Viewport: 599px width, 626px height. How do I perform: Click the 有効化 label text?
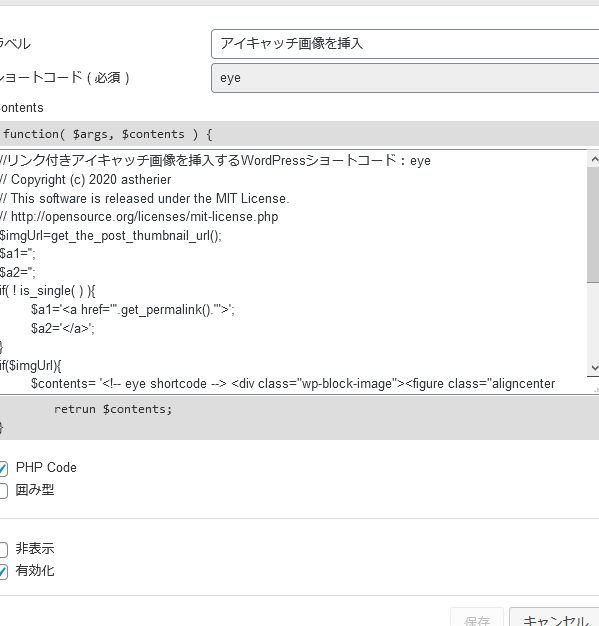[35, 571]
